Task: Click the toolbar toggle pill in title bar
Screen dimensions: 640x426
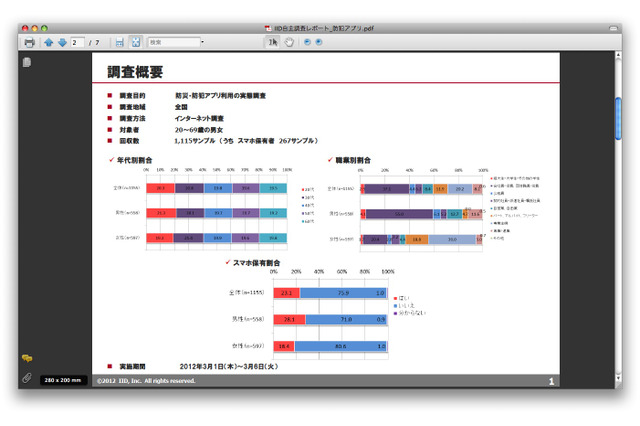Action: point(613,28)
